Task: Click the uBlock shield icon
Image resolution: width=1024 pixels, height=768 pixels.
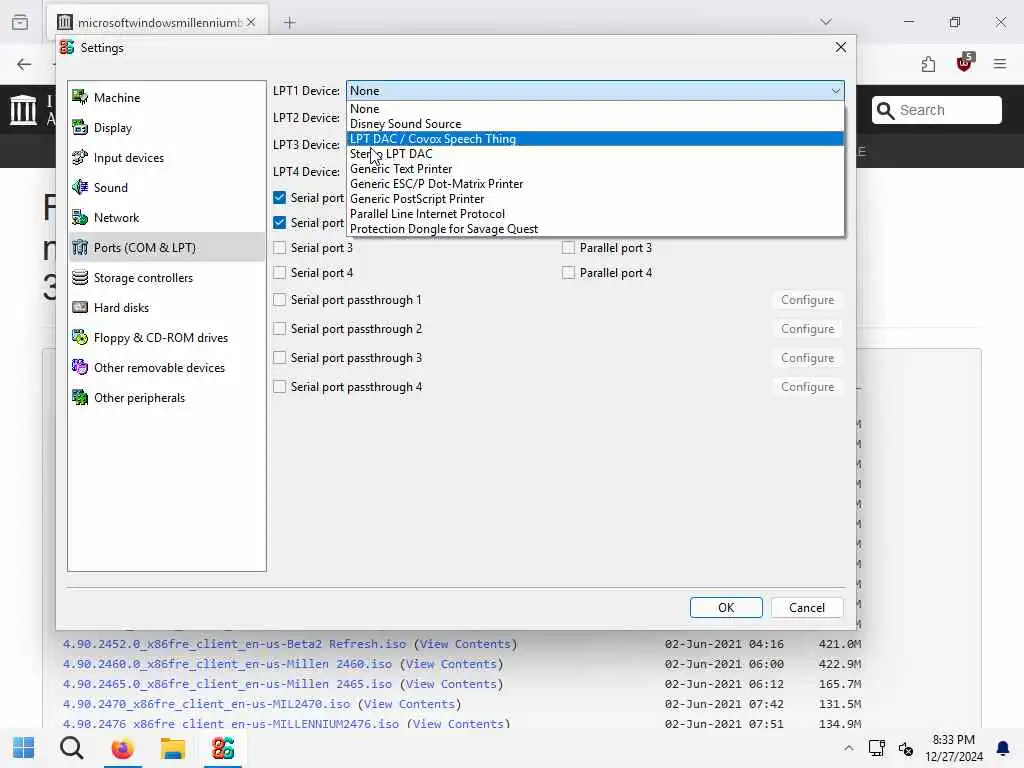Action: click(964, 63)
